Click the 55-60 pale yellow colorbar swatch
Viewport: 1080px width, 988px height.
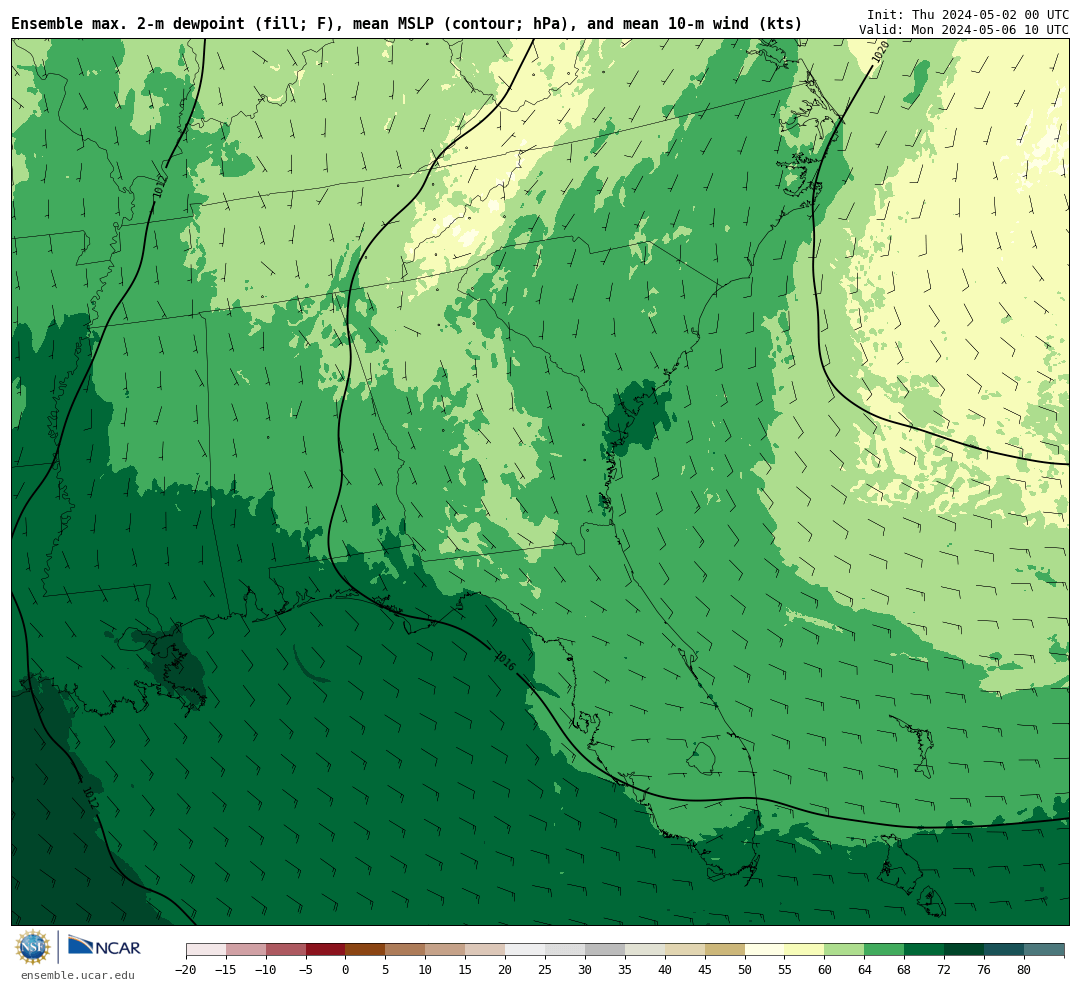point(804,950)
